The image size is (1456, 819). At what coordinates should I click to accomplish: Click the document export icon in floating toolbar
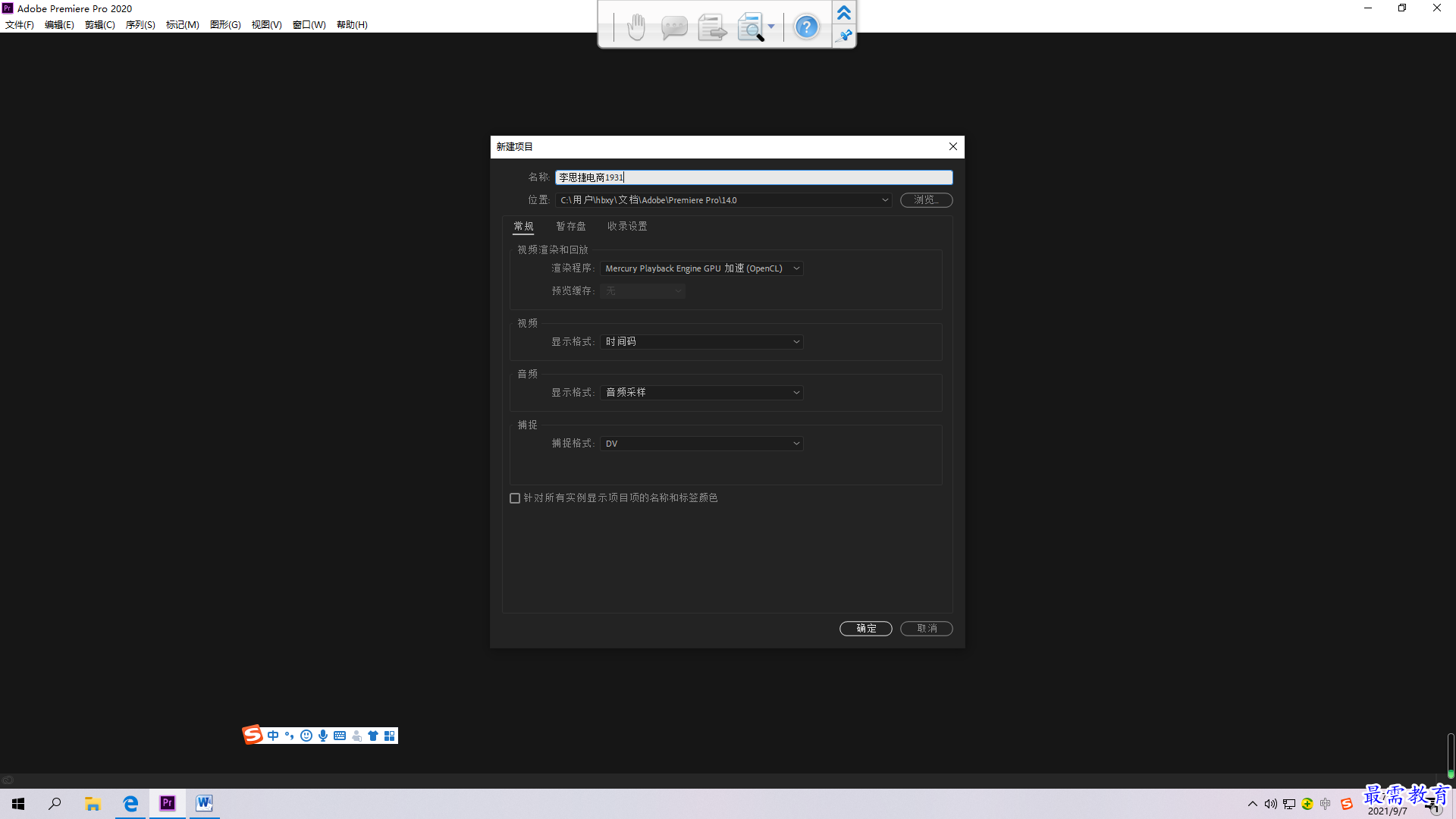tap(712, 27)
